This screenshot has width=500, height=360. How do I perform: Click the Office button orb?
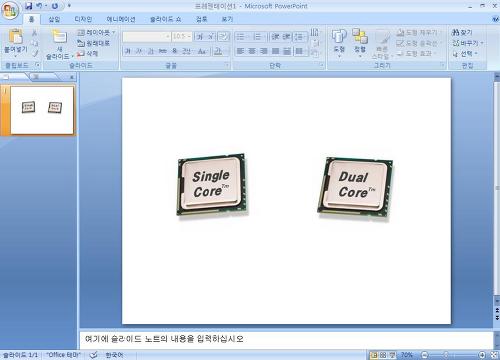10,11
